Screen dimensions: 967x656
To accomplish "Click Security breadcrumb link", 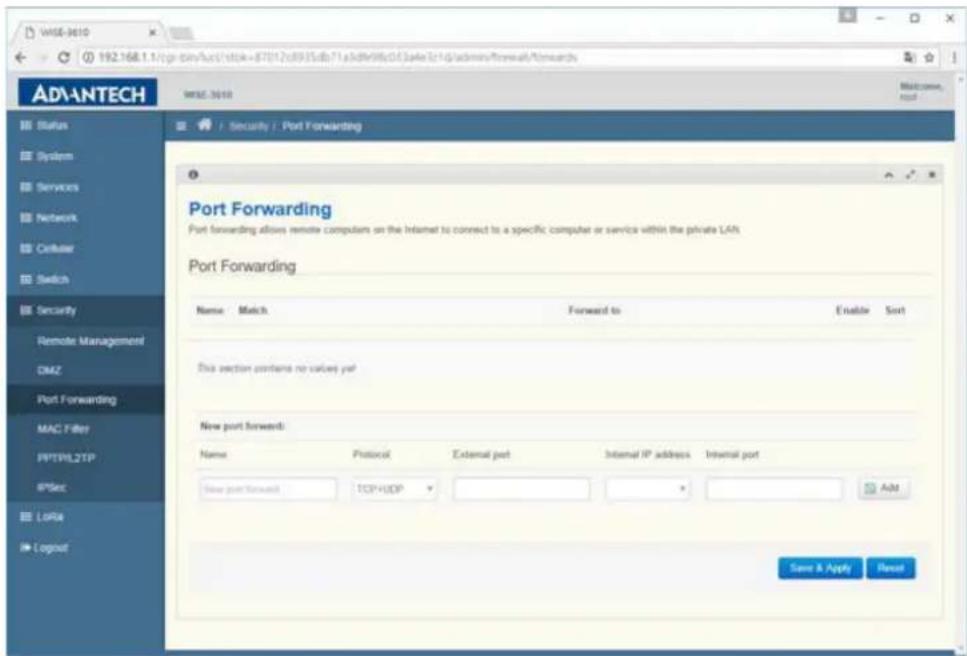I will (249, 126).
